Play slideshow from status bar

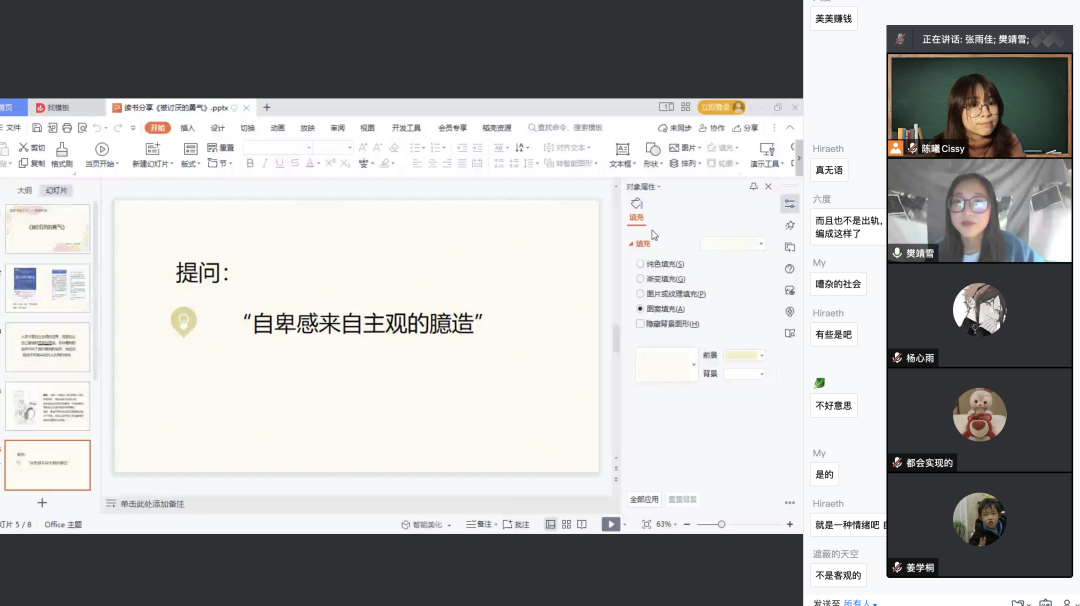point(610,525)
